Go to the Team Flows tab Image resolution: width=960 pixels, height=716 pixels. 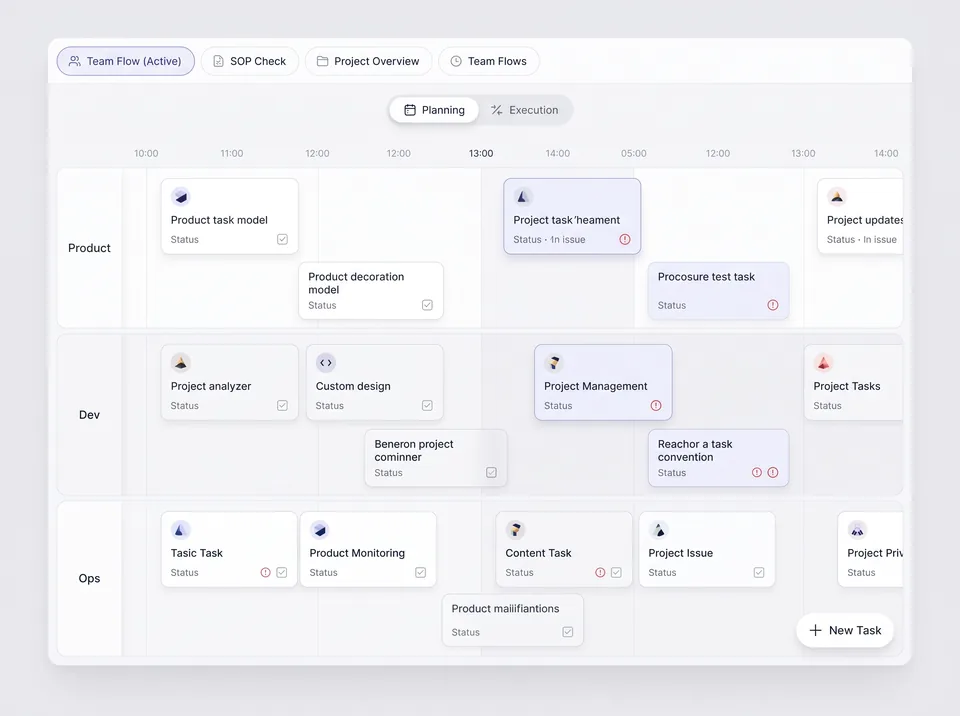click(489, 61)
